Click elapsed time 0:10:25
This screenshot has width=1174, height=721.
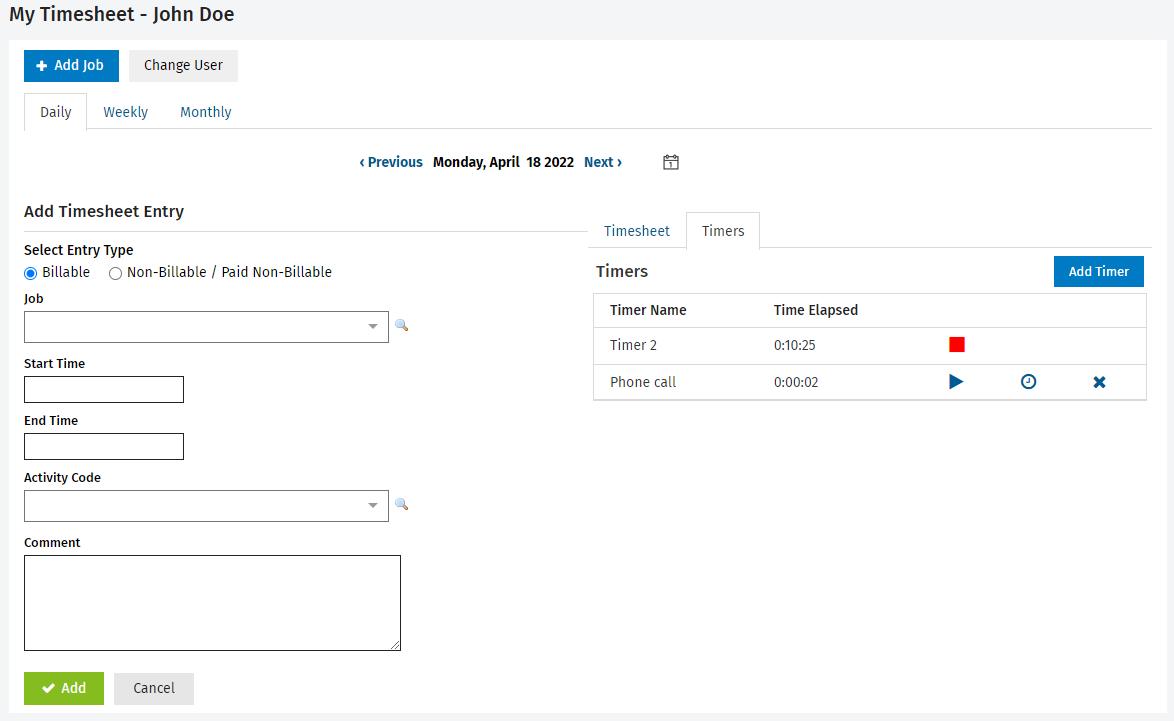tap(794, 345)
